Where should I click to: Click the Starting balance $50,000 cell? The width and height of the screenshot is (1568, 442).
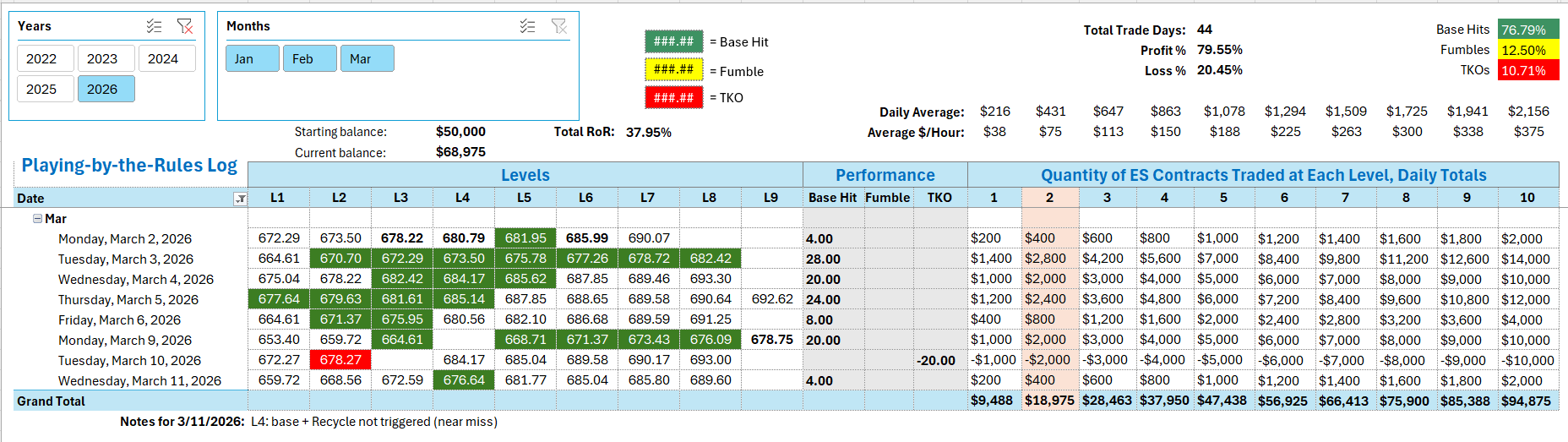460,132
